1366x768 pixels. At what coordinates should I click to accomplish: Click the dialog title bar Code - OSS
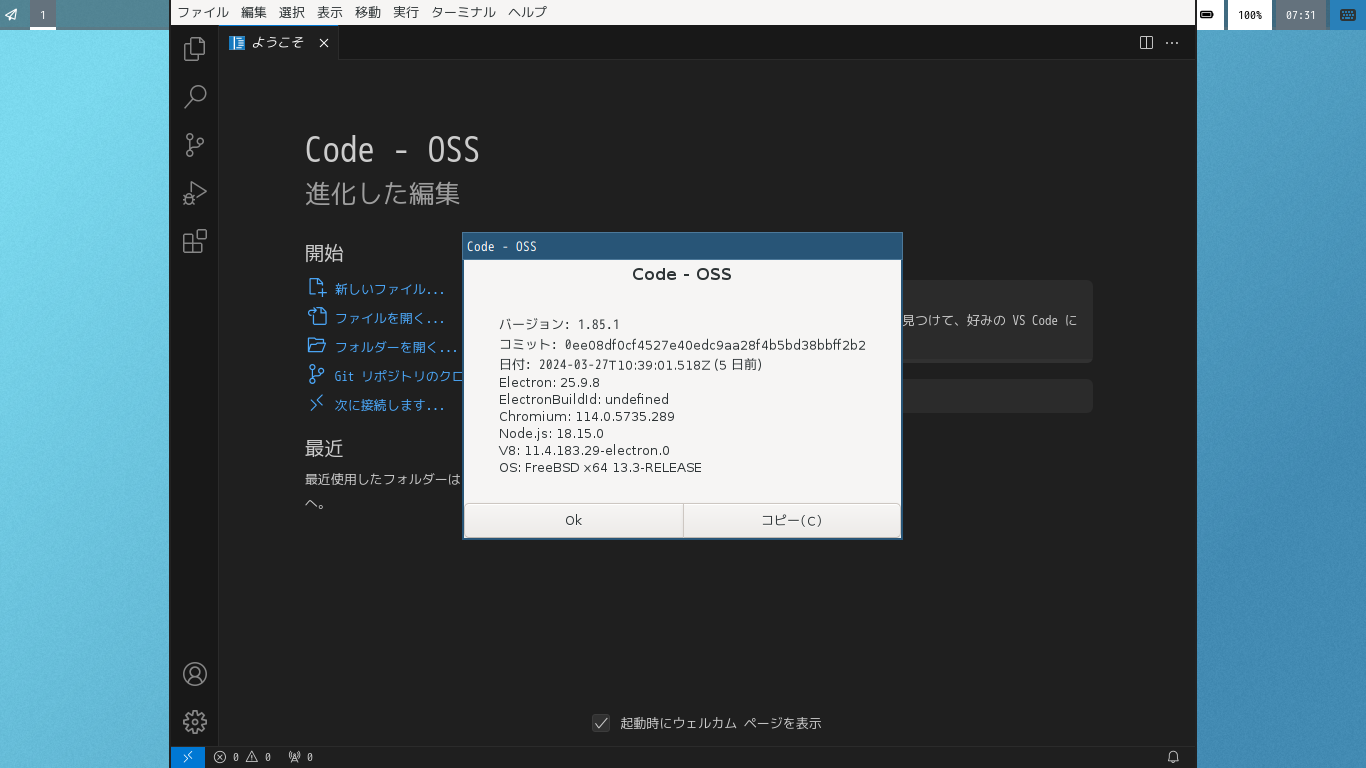682,246
